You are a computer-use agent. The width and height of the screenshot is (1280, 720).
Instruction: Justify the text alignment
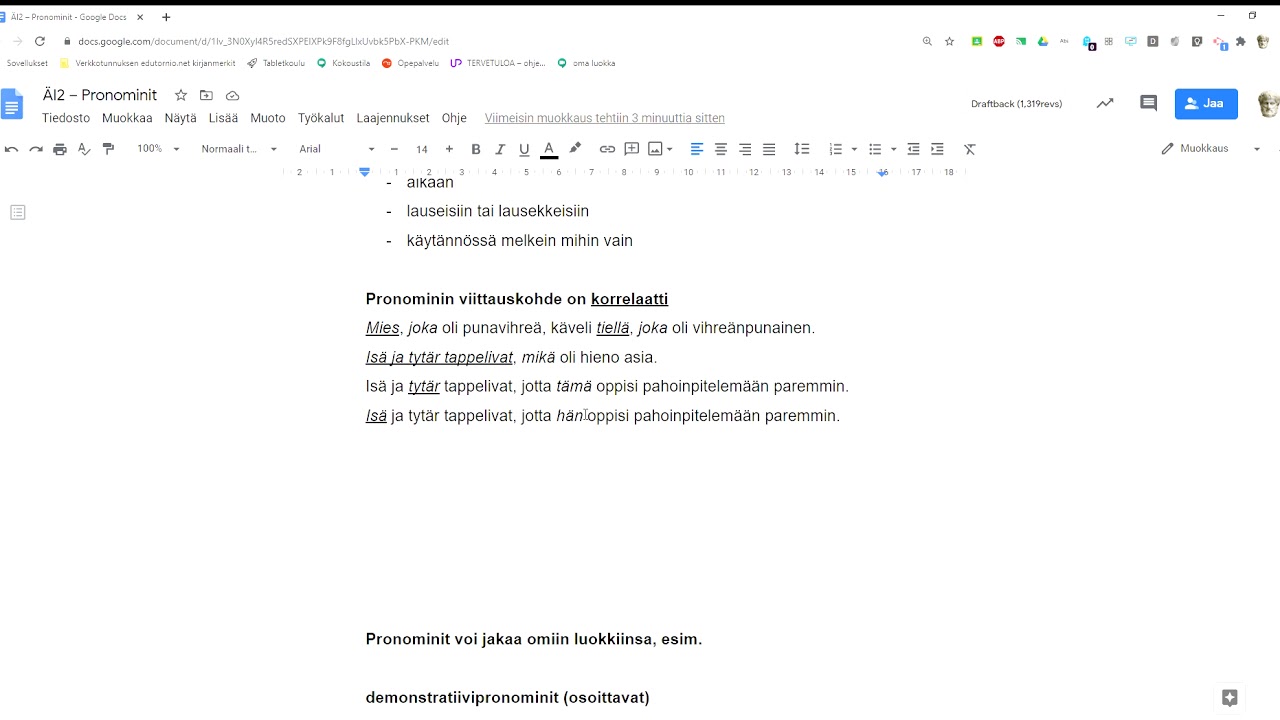pos(769,149)
